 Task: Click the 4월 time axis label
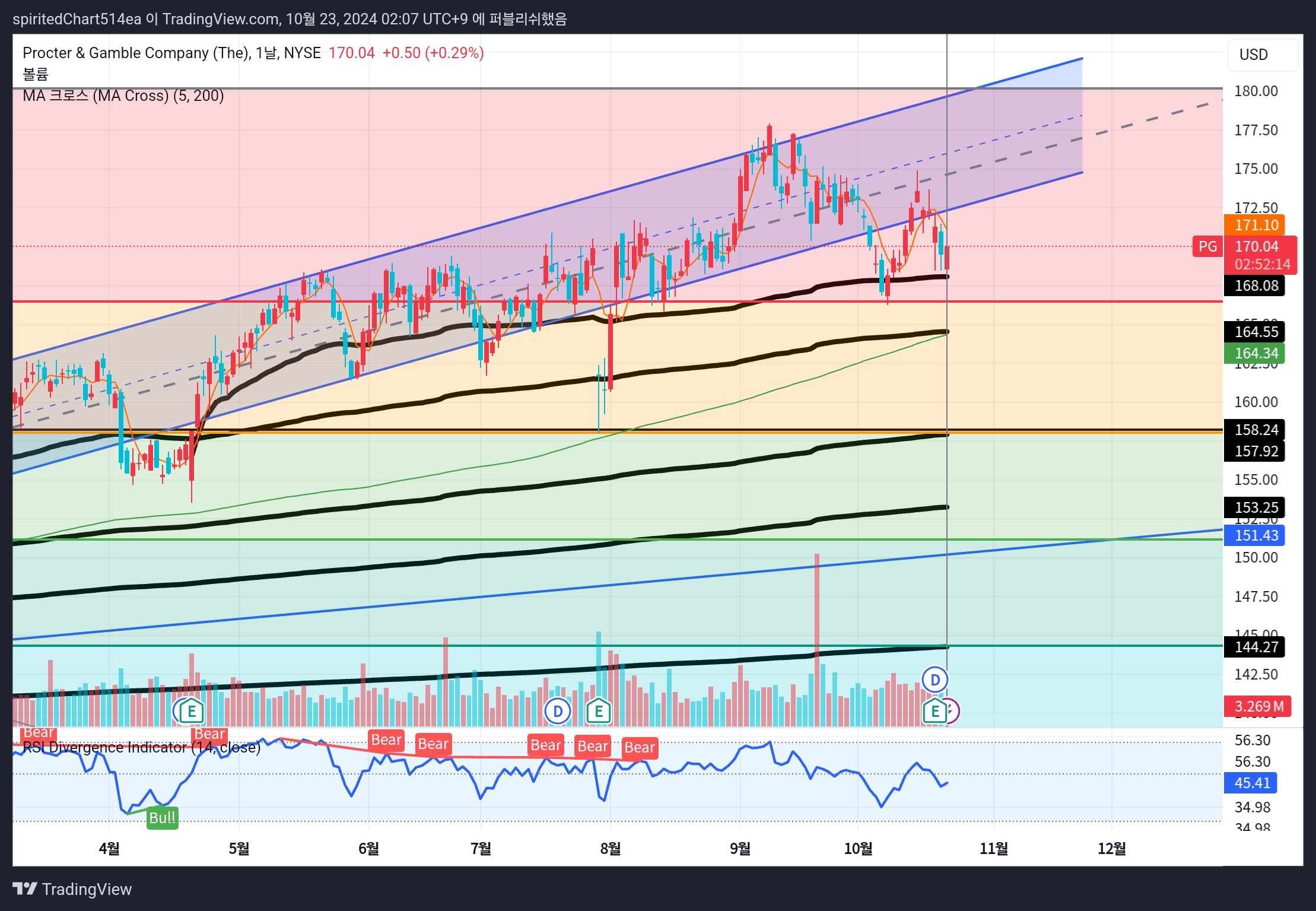tap(109, 848)
